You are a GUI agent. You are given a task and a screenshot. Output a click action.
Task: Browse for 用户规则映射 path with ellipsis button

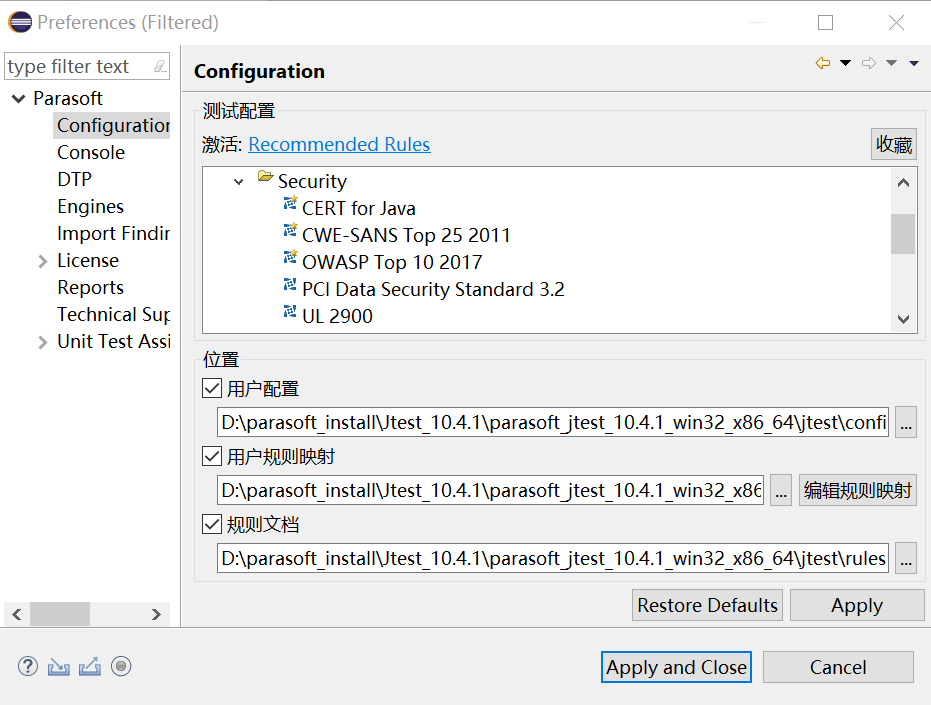pos(781,490)
